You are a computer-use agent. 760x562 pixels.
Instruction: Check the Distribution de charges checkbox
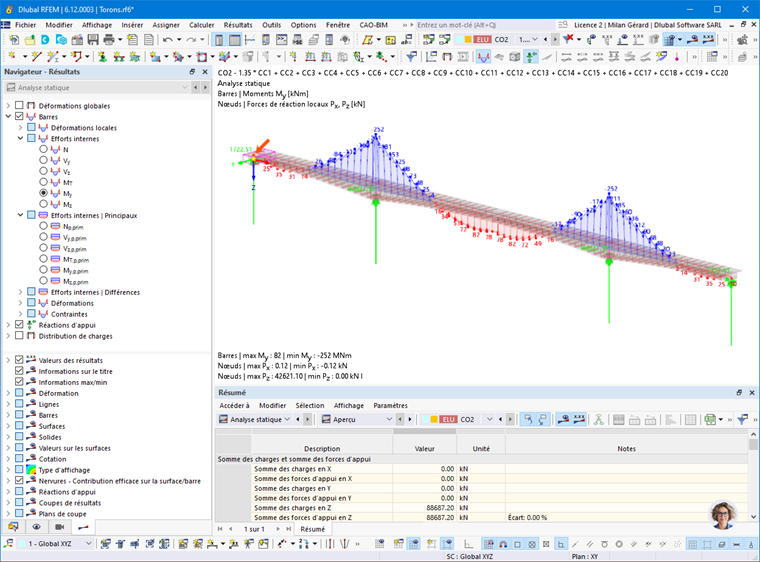point(19,336)
